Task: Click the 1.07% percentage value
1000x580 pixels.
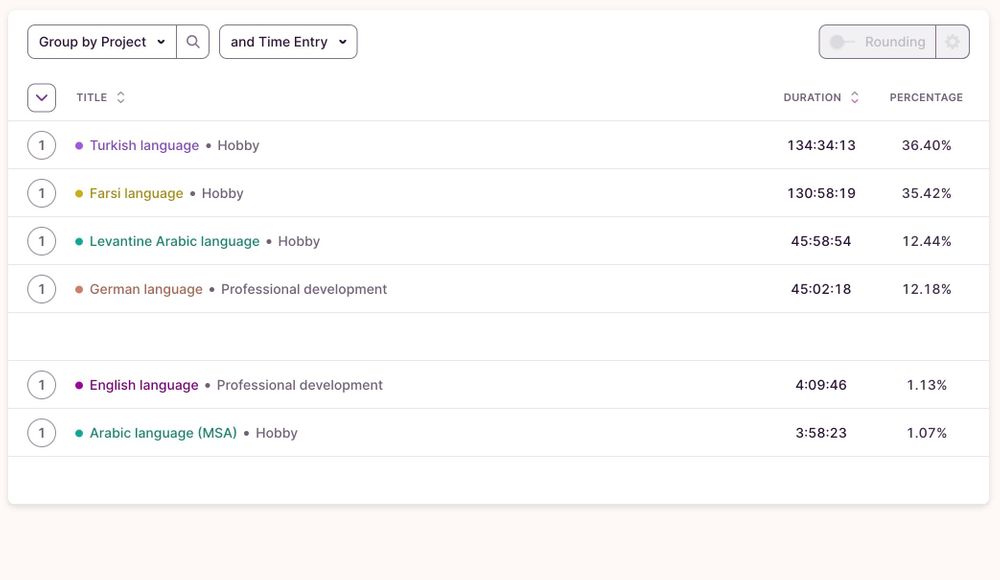Action: 926,433
